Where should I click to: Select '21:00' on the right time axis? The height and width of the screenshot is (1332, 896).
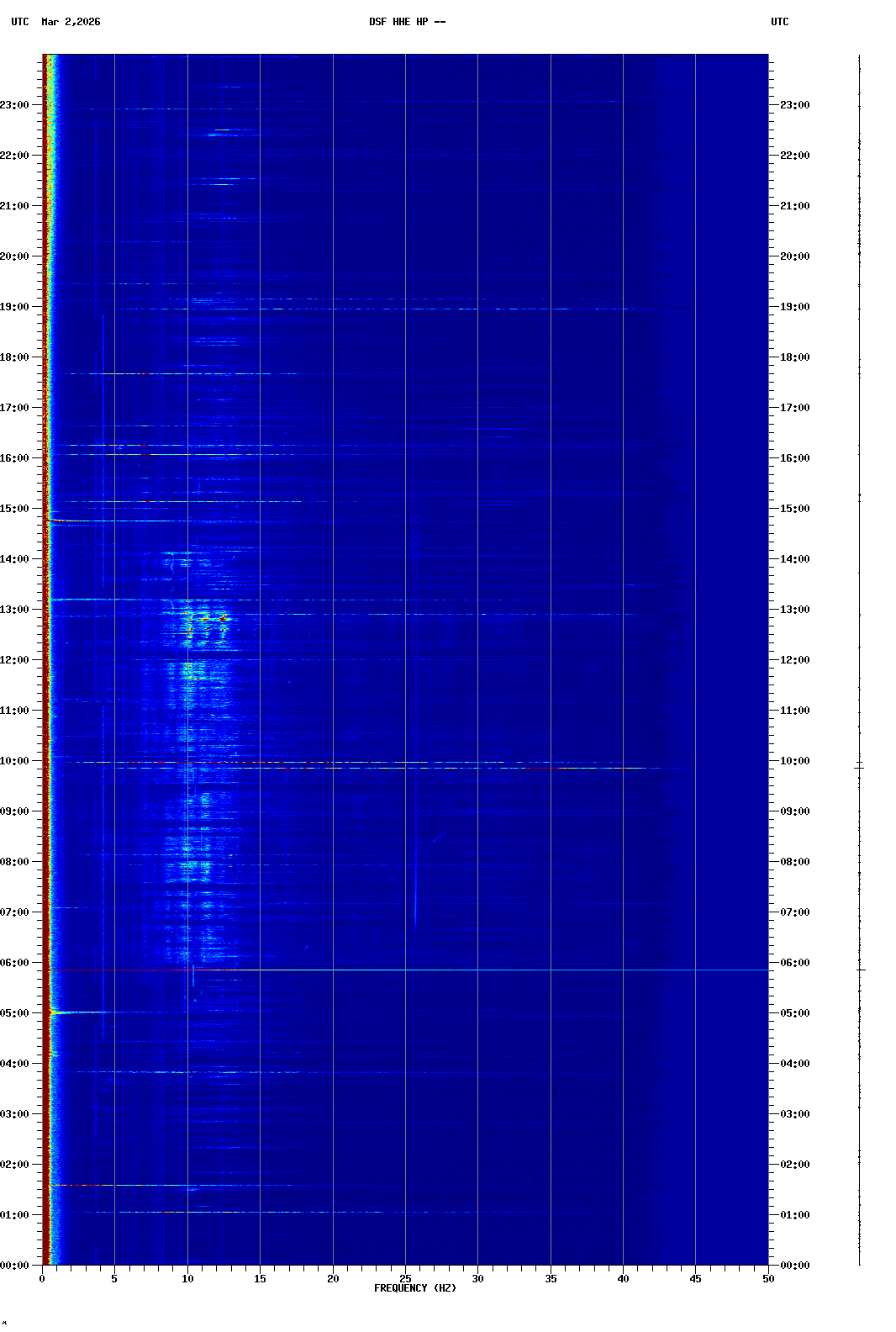click(x=795, y=206)
